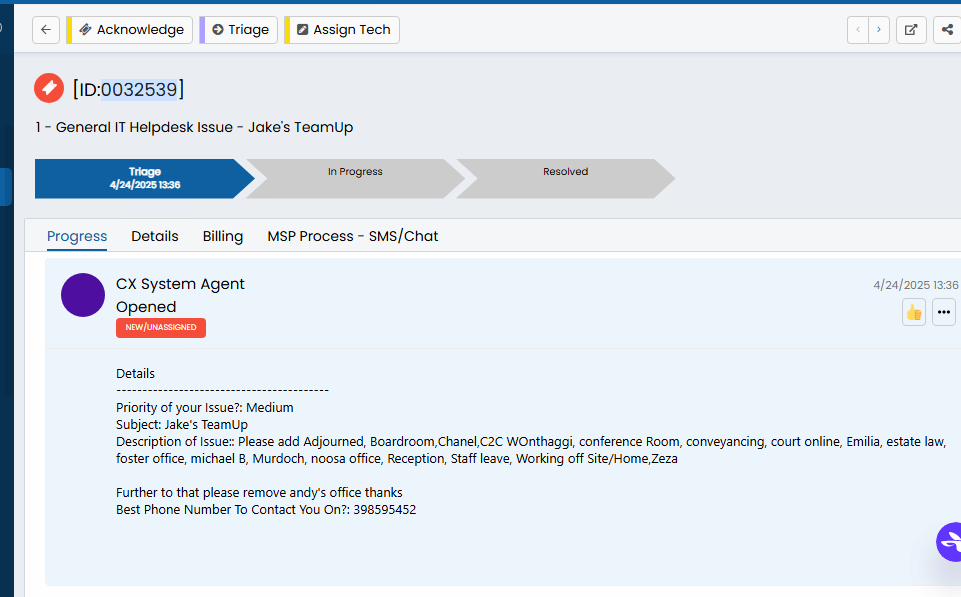
Task: Click the Triage stage in progress bar
Action: (x=145, y=178)
